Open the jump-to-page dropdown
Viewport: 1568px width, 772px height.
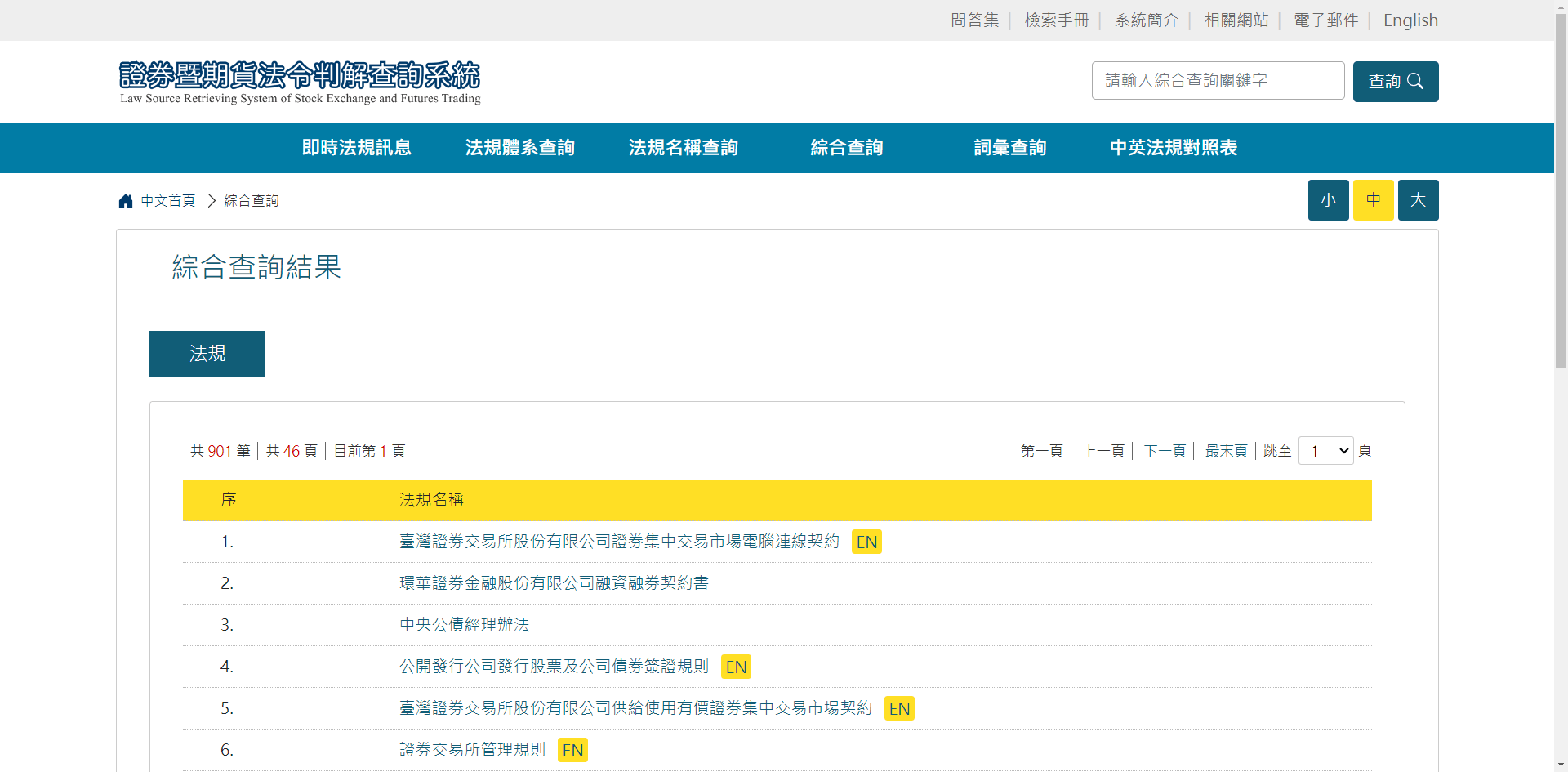pyautogui.click(x=1326, y=451)
